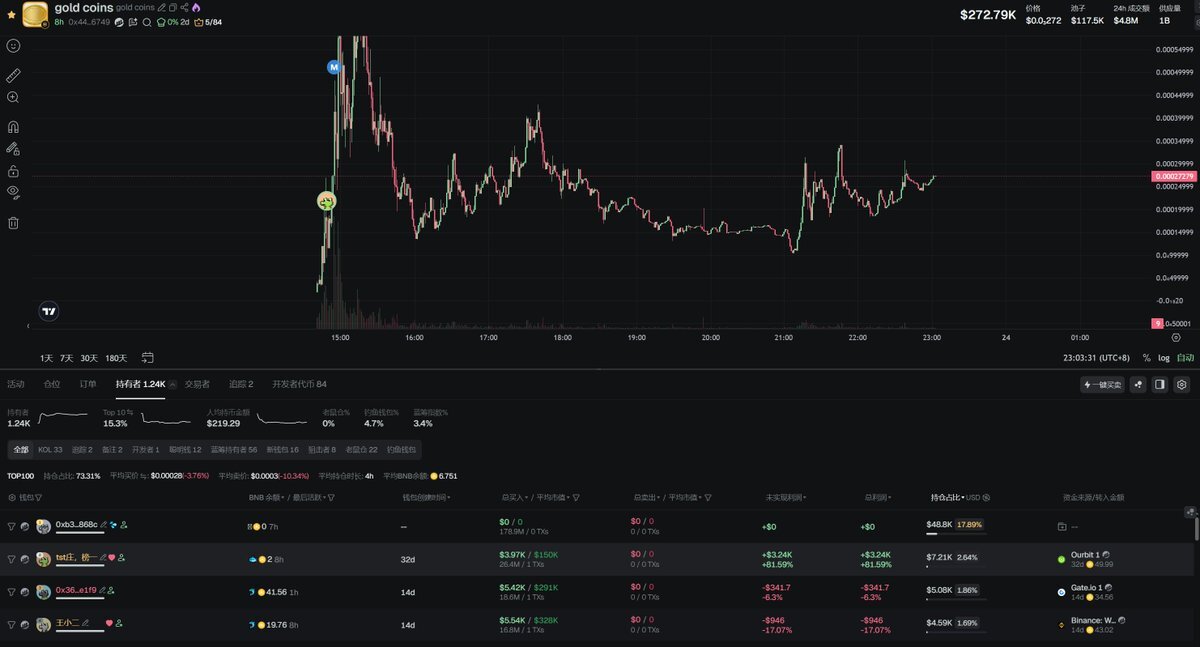
Task: Sort by 未实现利润 column
Action: pos(785,496)
